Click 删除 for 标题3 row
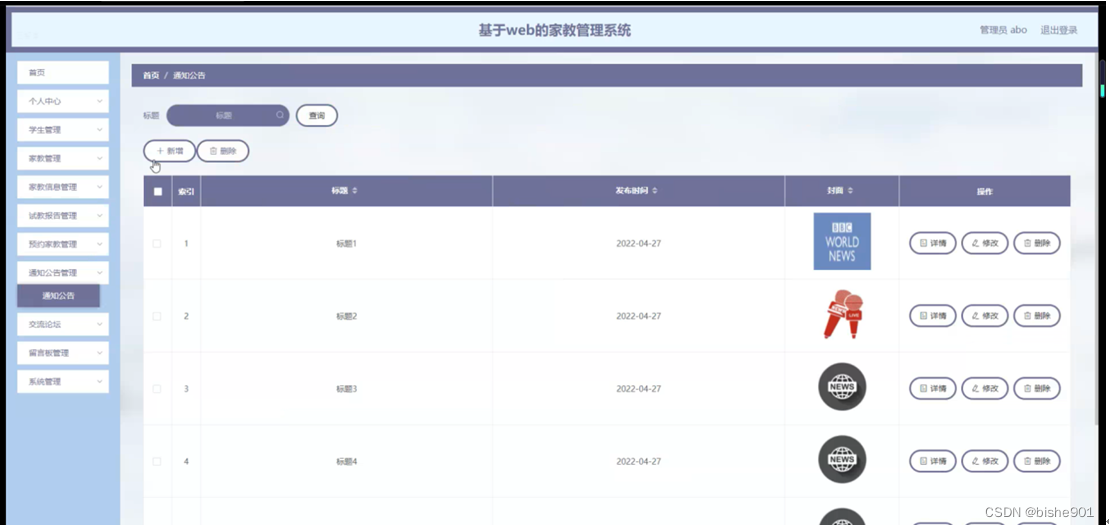Screen dimensions: 1109x527 [x=1037, y=388]
